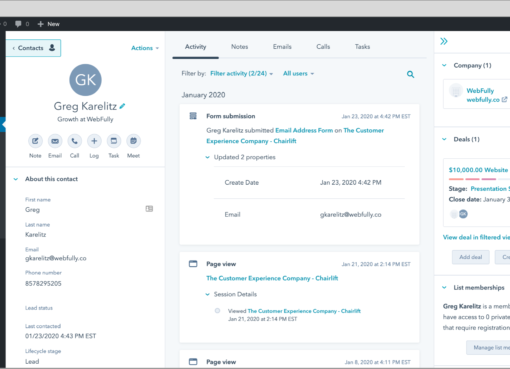Click the Form submission icon
Viewport: 510px width, 369px height.
(x=193, y=116)
